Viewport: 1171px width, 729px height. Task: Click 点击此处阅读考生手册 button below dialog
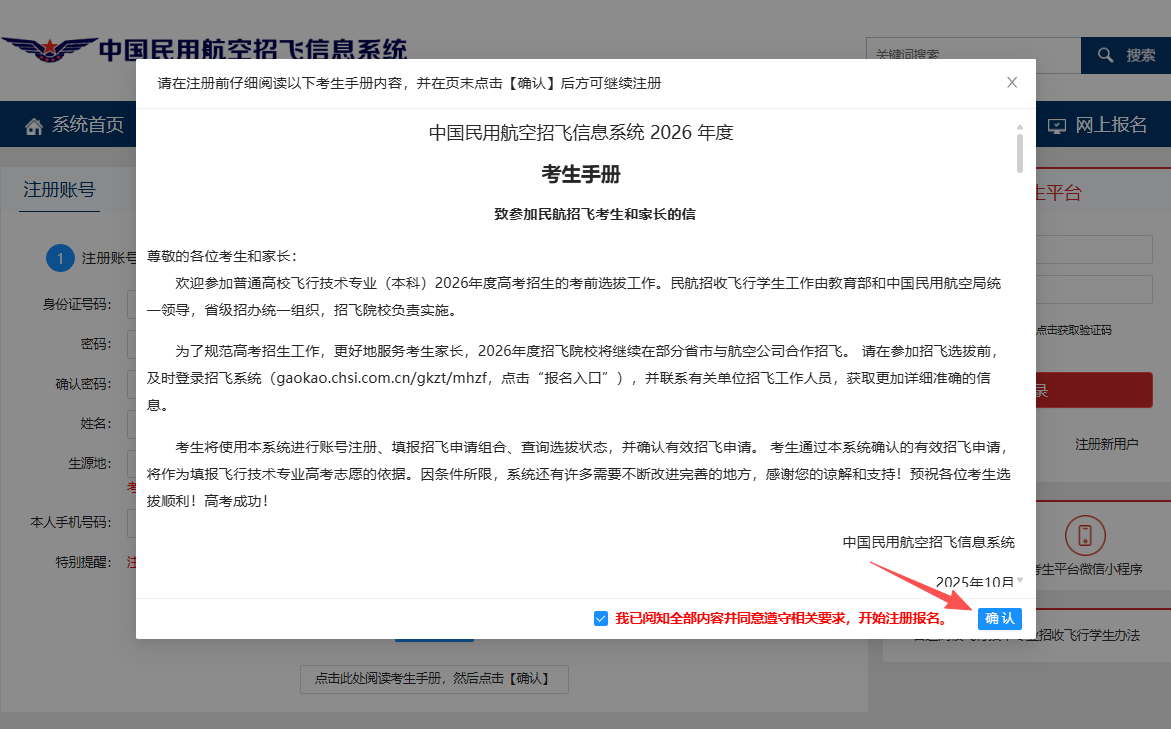coord(434,679)
